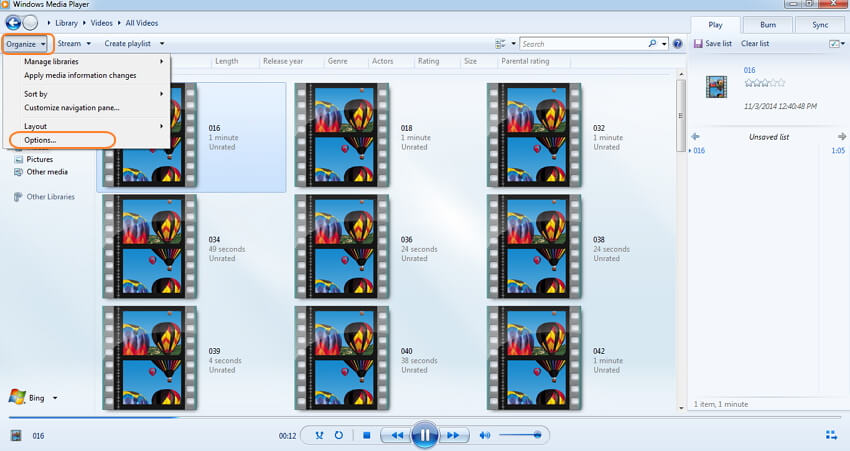This screenshot has width=850, height=451.
Task: Switch to Now Playing view
Action: click(x=831, y=435)
